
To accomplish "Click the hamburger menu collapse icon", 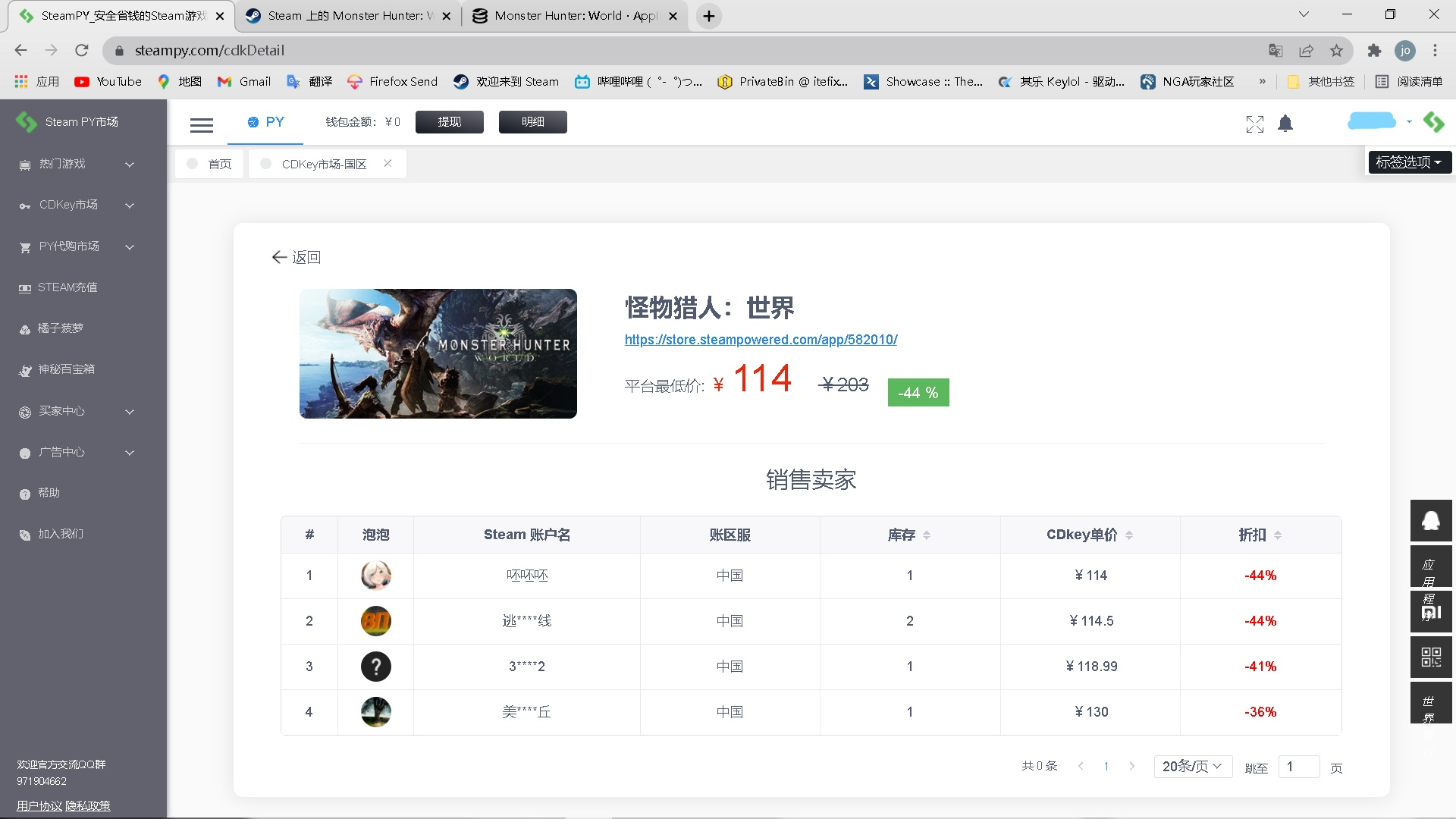I will (x=201, y=125).
